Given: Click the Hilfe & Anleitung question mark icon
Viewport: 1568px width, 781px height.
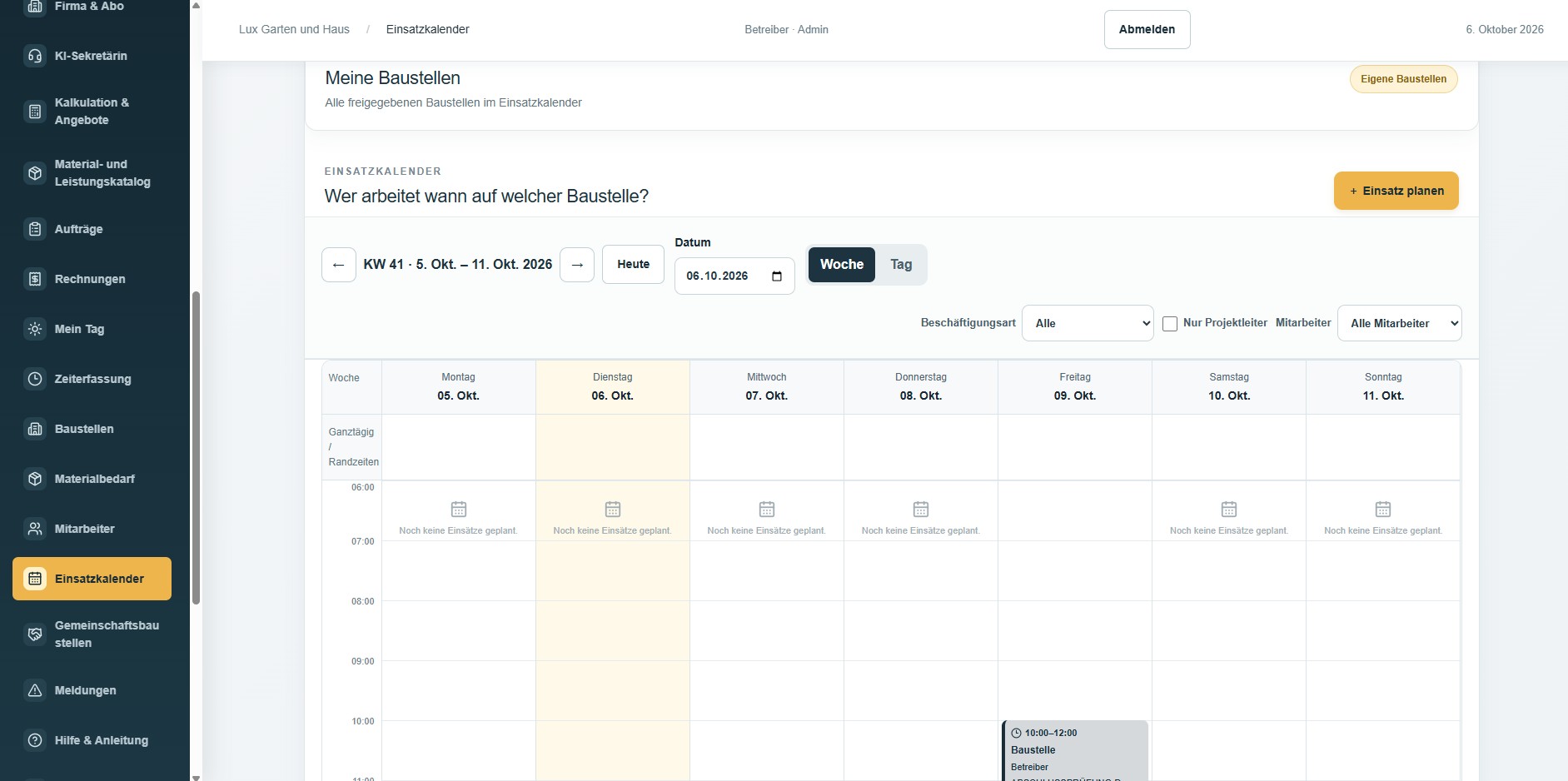Looking at the screenshot, I should tap(35, 740).
